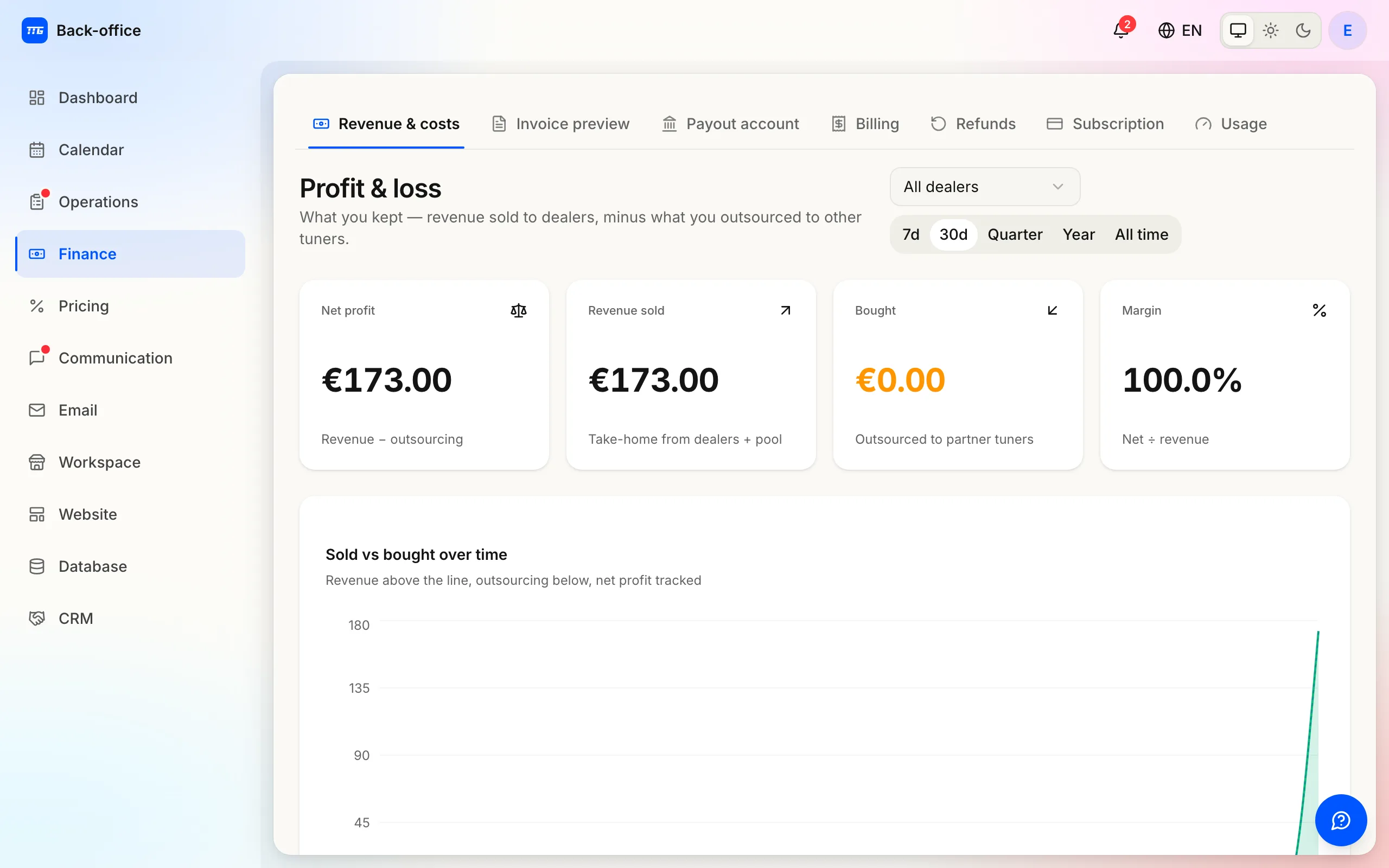Select the 30d time range
The image size is (1389, 868).
[x=953, y=234]
